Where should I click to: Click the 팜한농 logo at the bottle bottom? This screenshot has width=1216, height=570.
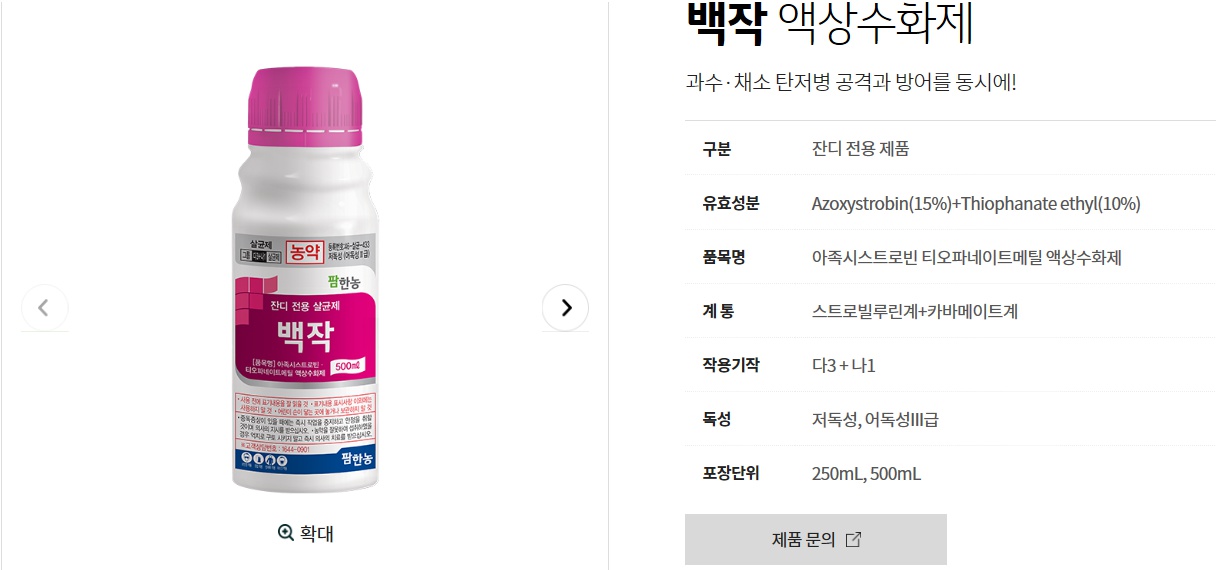355,459
